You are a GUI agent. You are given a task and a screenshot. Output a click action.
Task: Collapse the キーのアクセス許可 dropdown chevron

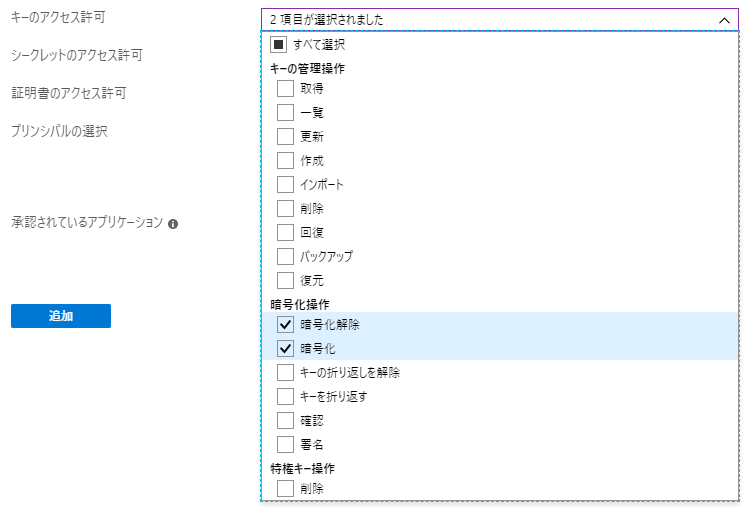[724, 19]
